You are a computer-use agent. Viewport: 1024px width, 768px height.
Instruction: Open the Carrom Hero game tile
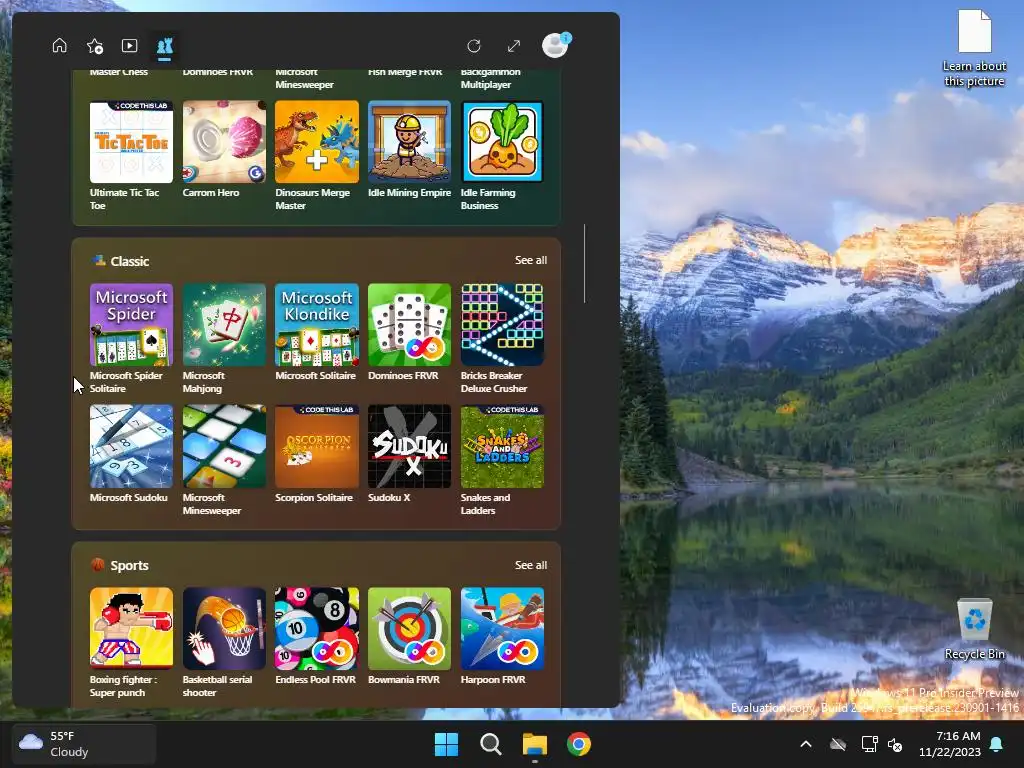click(224, 150)
